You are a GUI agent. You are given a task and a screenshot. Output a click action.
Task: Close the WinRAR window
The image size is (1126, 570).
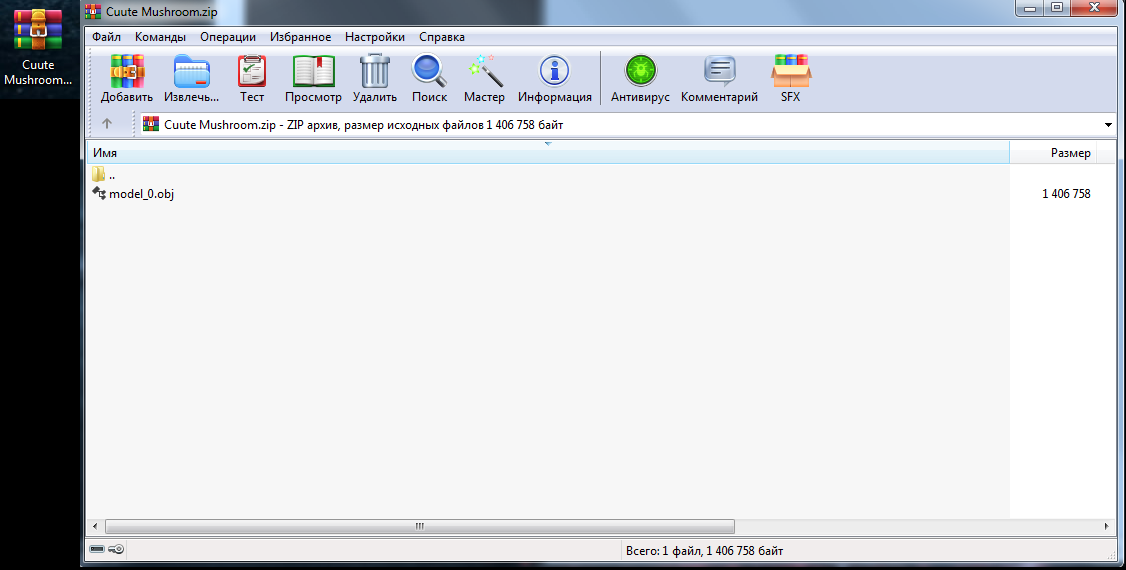1094,8
